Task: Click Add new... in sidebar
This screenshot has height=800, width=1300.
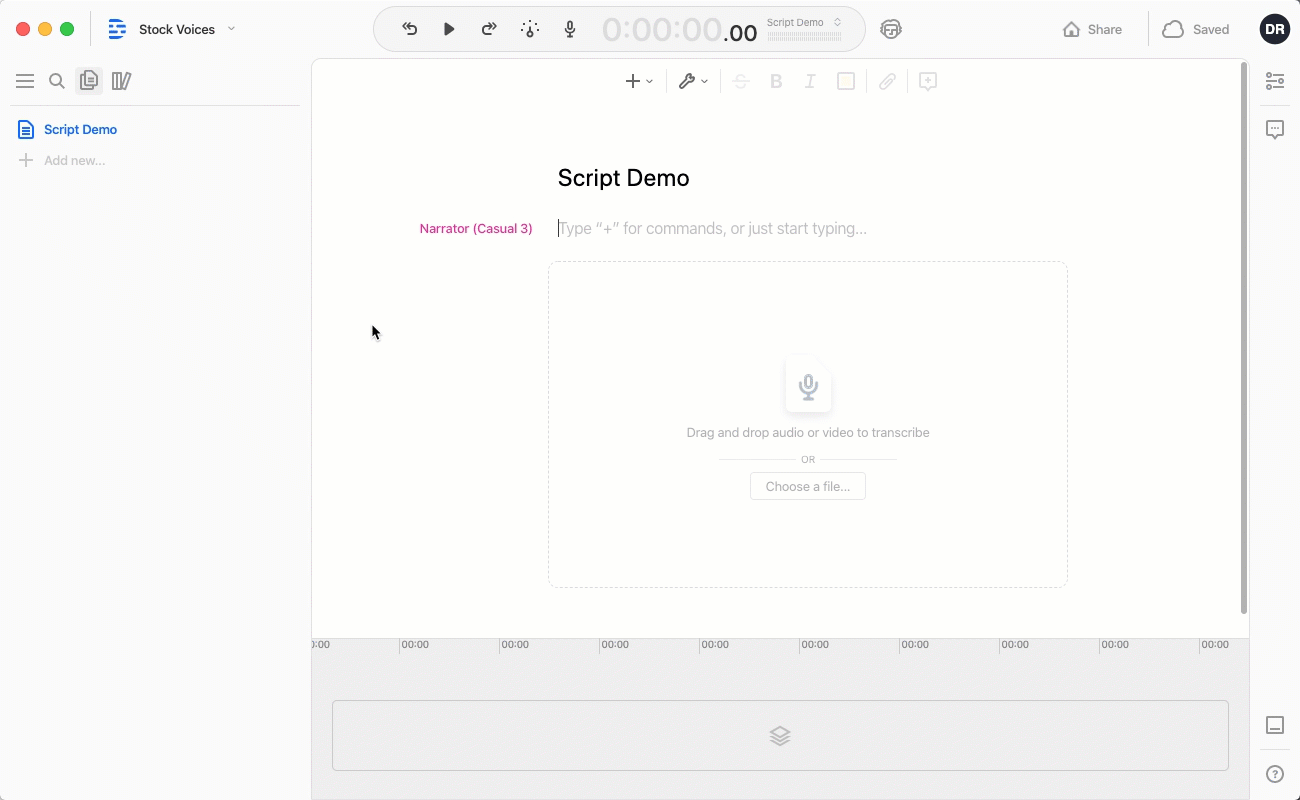Action: pyautogui.click(x=74, y=160)
